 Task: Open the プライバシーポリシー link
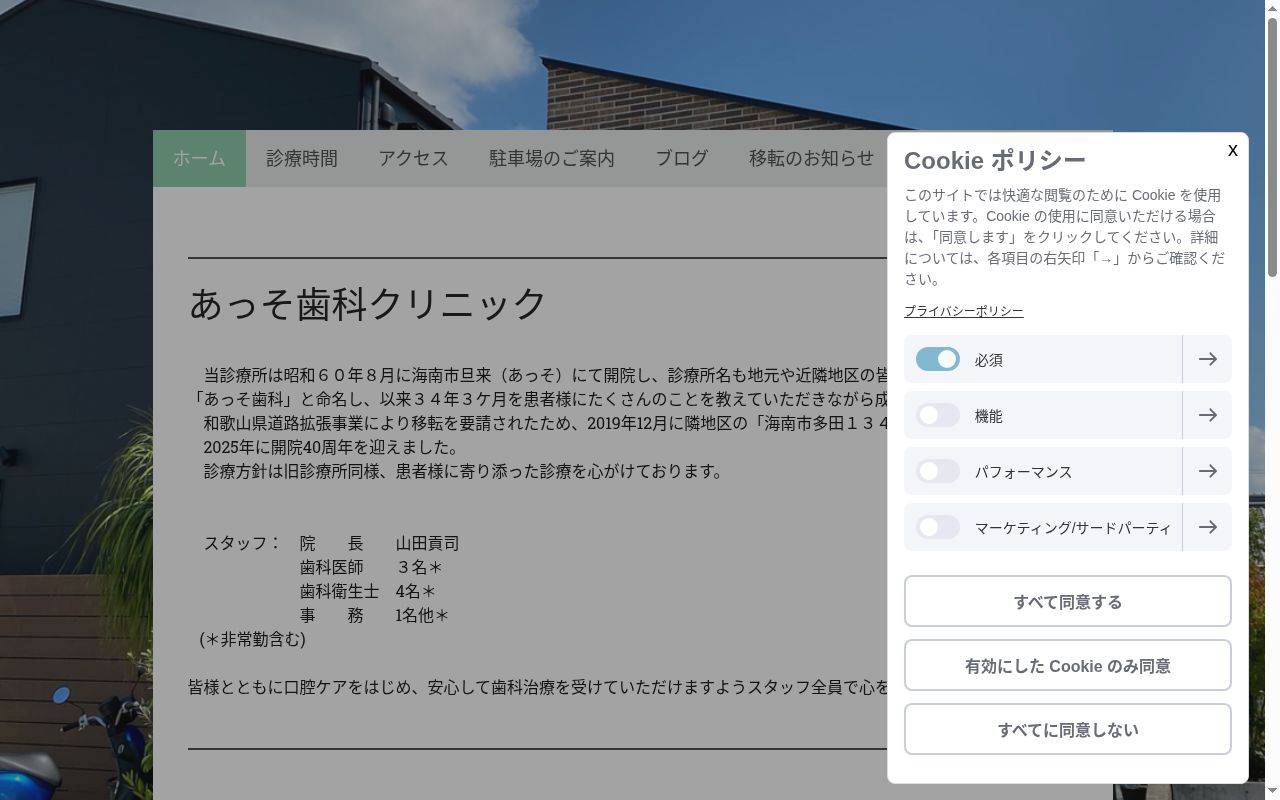(964, 311)
